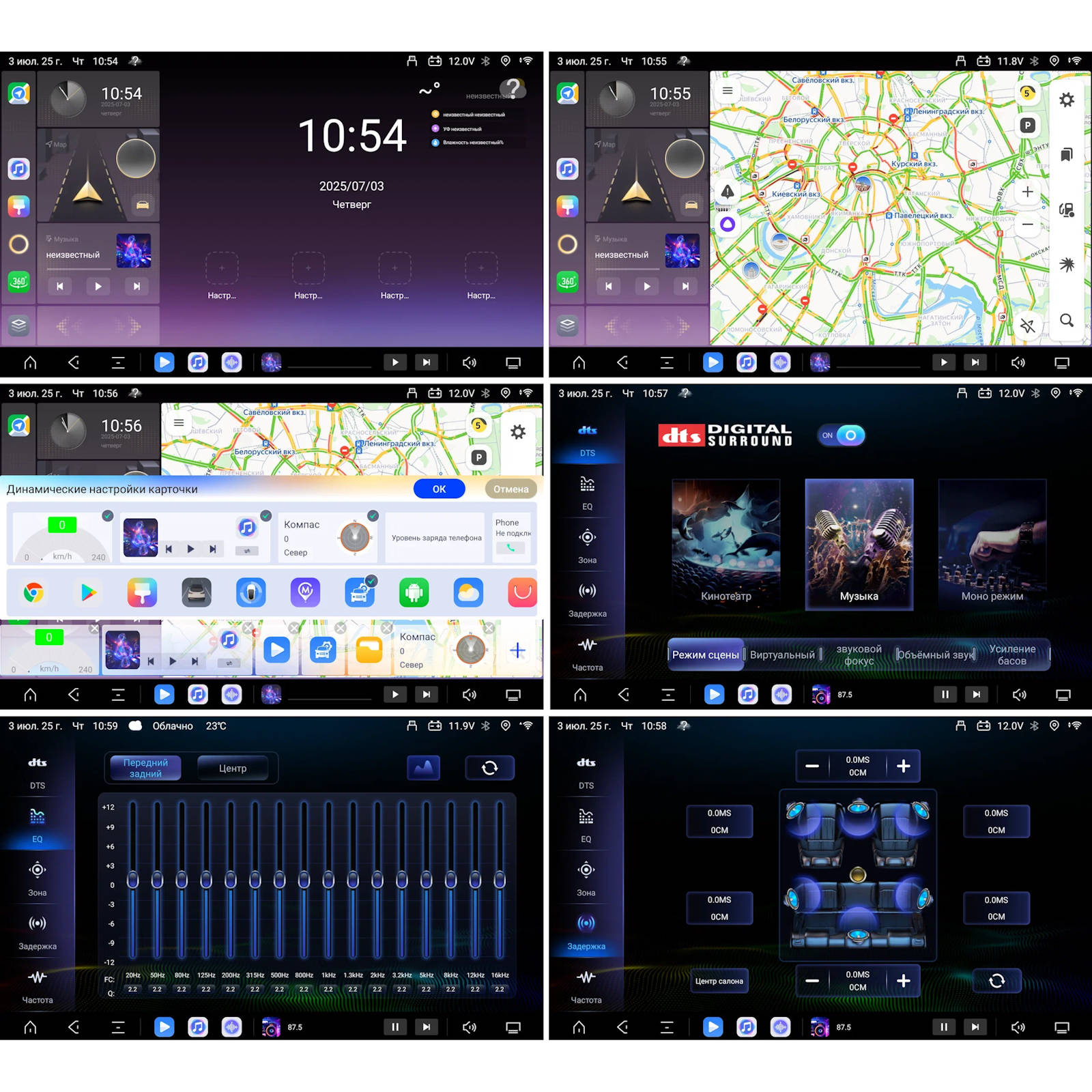The width and height of the screenshot is (1092, 1092).
Task: Launch Google Play Store icon
Action: pos(88,592)
